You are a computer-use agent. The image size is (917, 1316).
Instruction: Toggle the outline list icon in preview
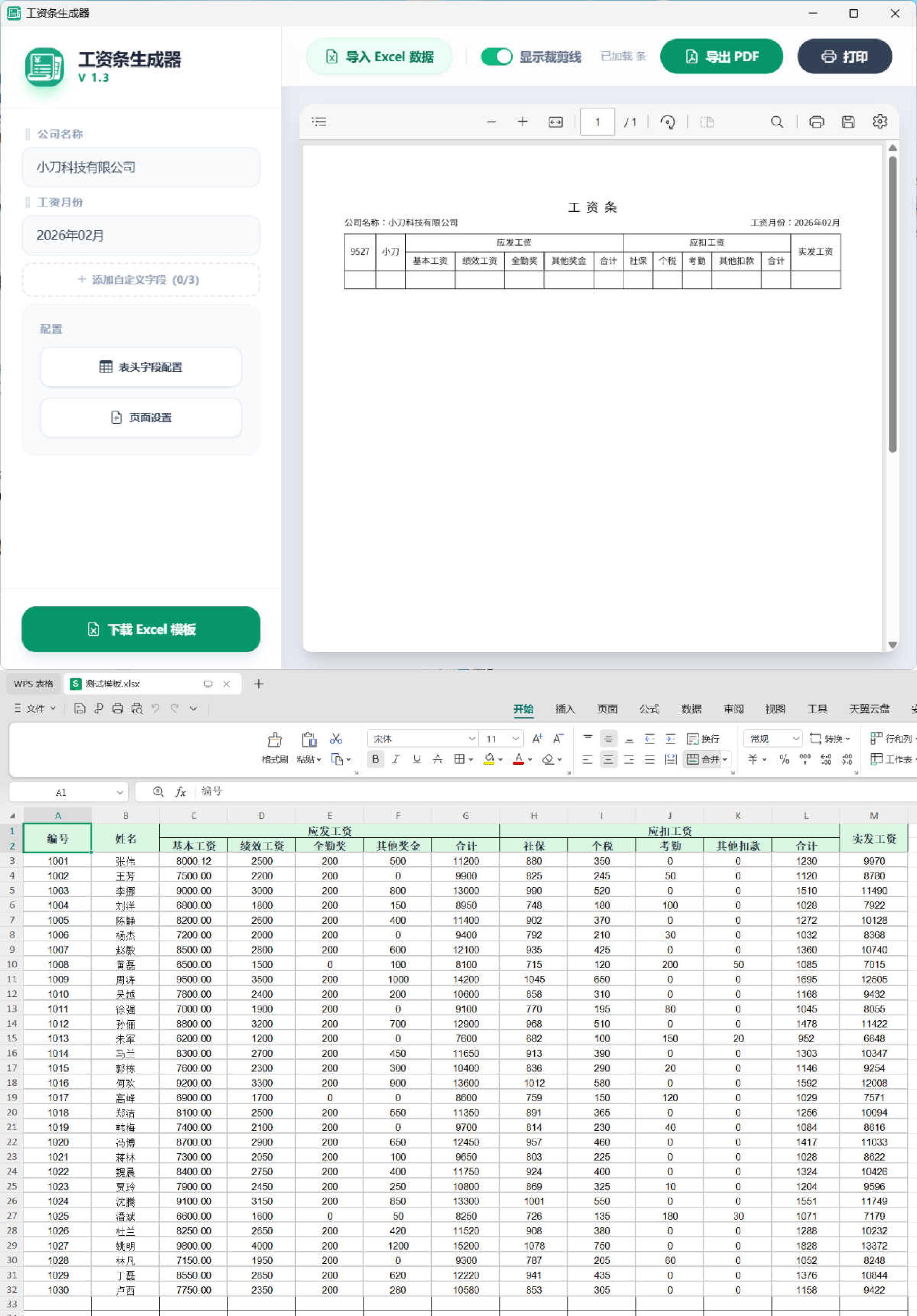(319, 122)
